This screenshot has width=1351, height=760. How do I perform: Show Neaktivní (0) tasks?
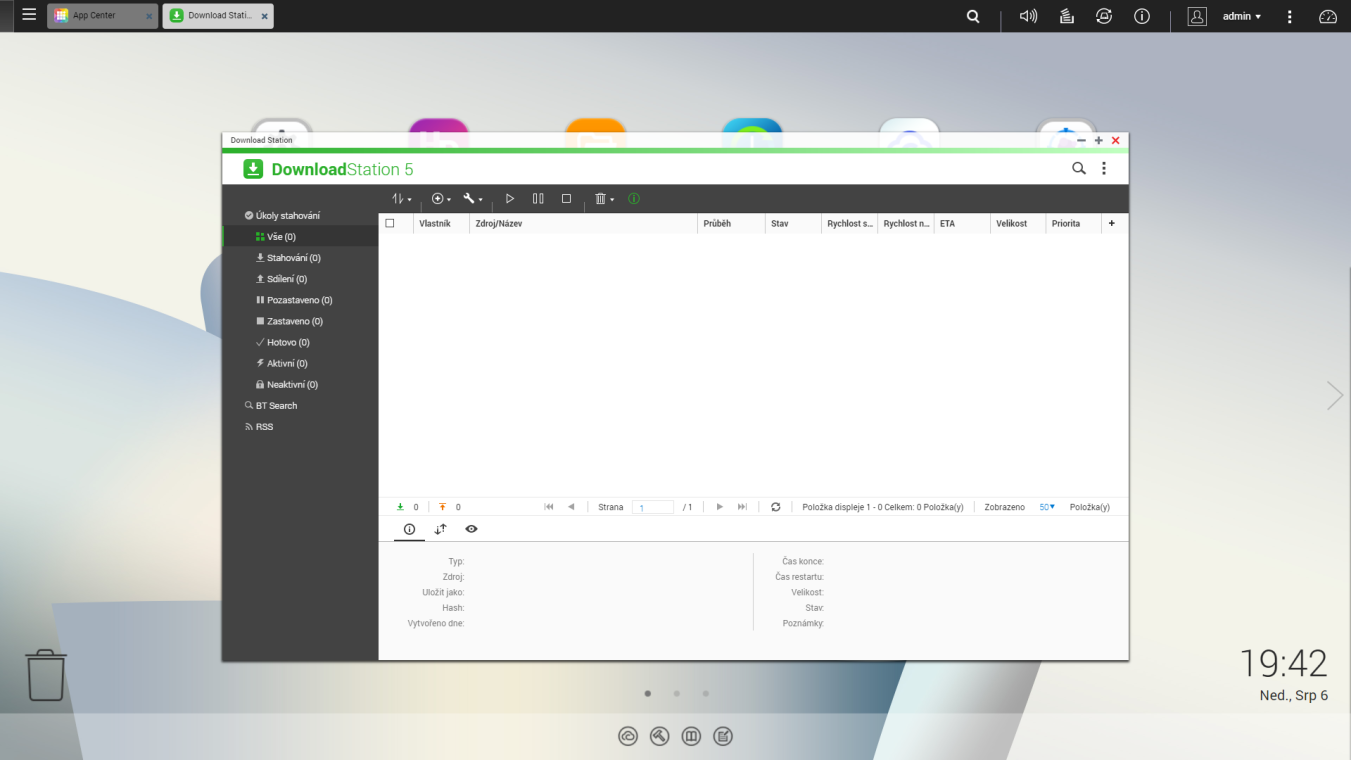(x=300, y=384)
